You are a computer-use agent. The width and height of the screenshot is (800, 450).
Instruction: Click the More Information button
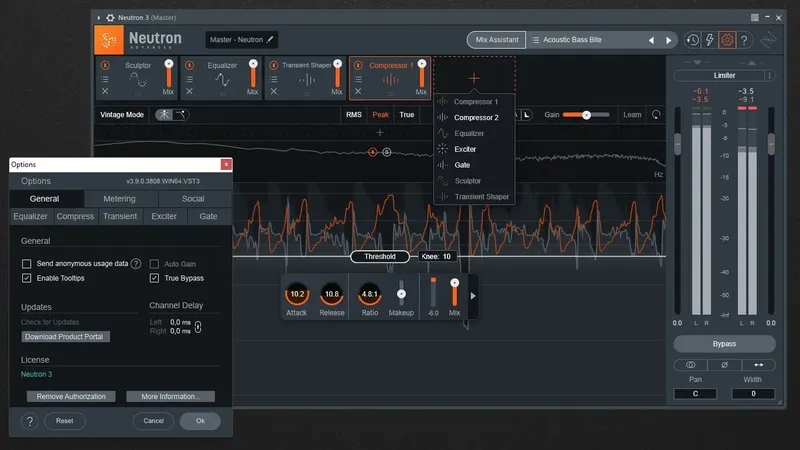(x=170, y=396)
